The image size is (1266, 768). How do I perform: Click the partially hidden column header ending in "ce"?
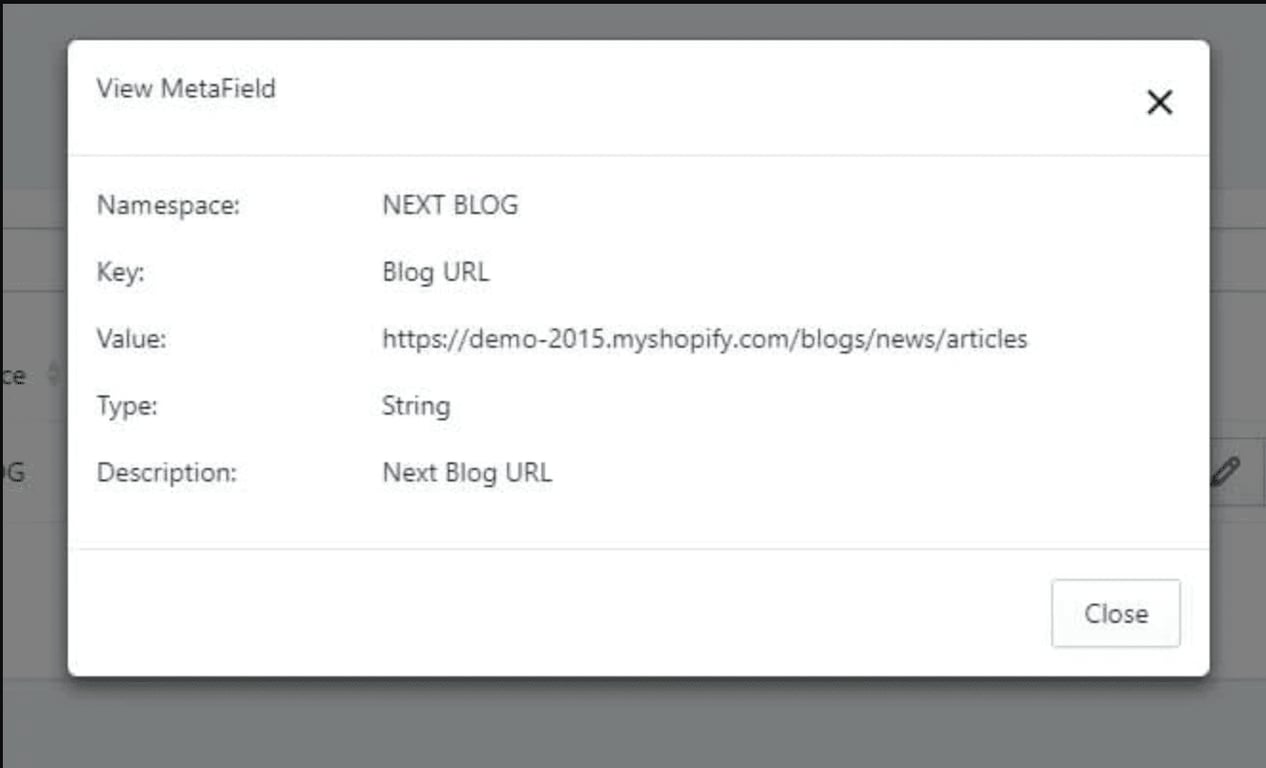click(x=14, y=376)
